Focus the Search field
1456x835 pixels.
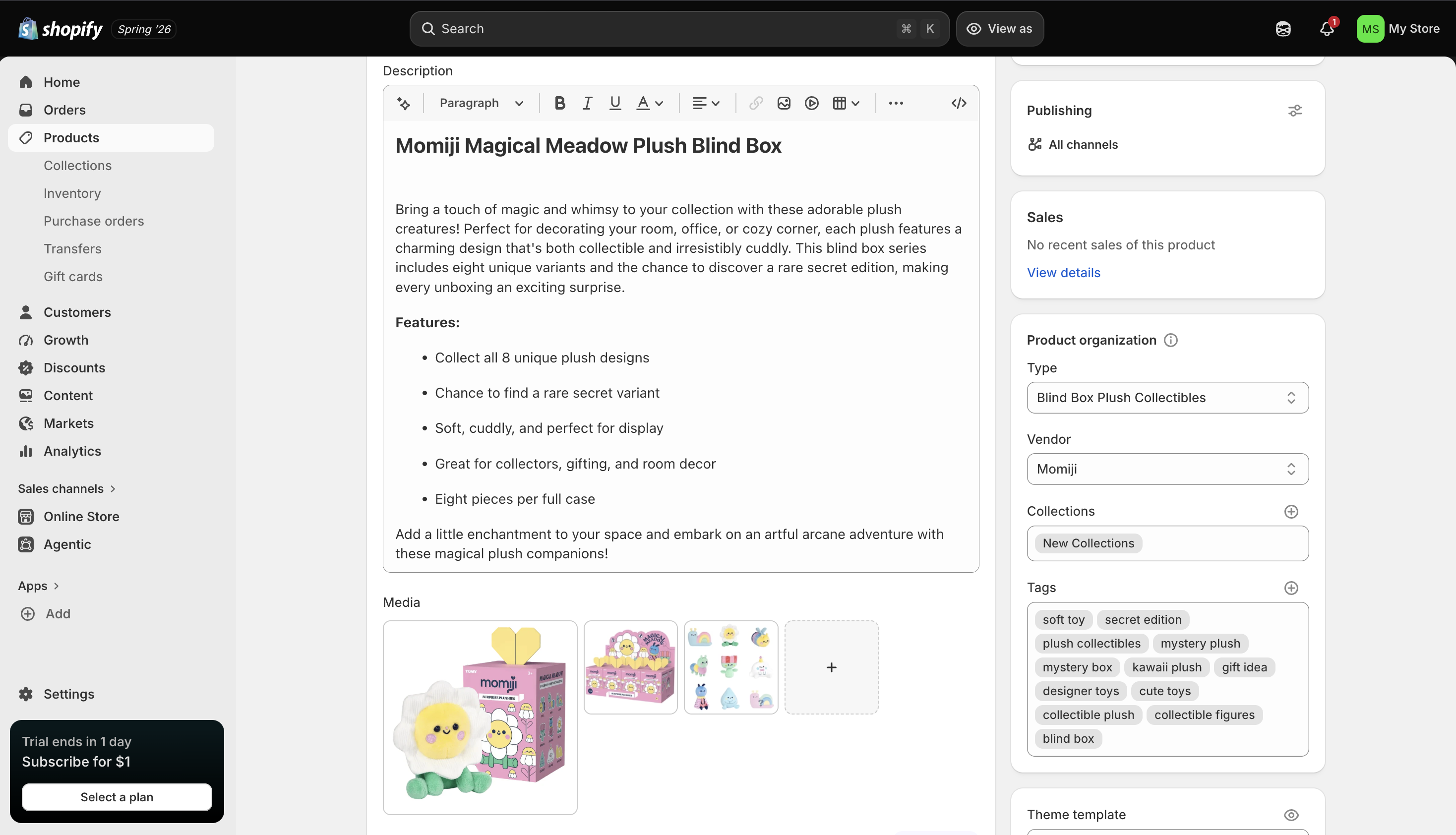[x=679, y=29]
